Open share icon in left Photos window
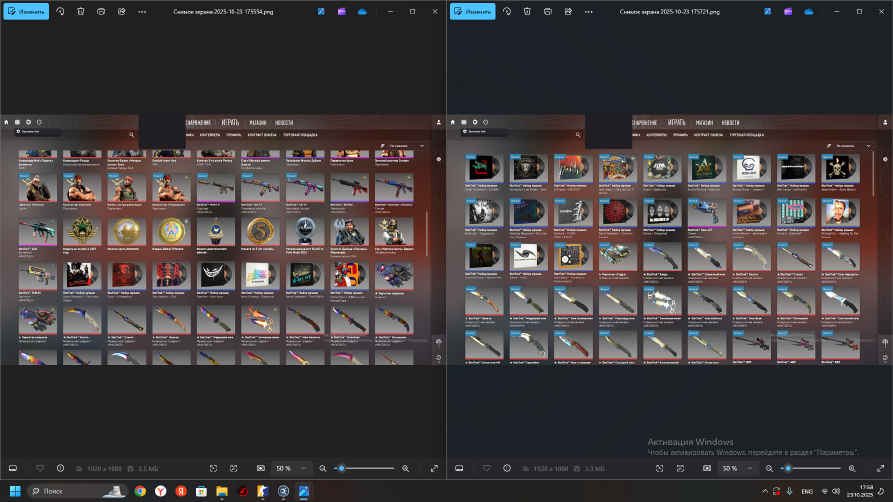893x502 pixels. [x=122, y=11]
